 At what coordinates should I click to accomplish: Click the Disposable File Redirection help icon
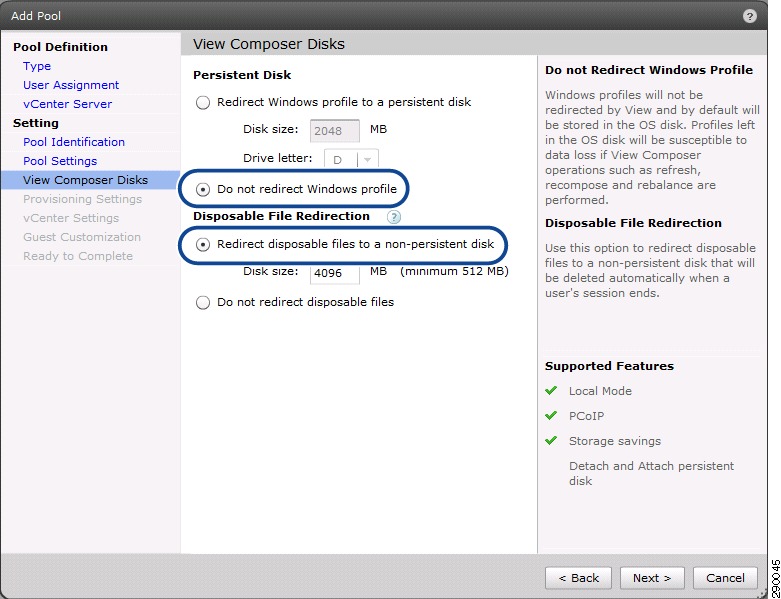point(393,217)
